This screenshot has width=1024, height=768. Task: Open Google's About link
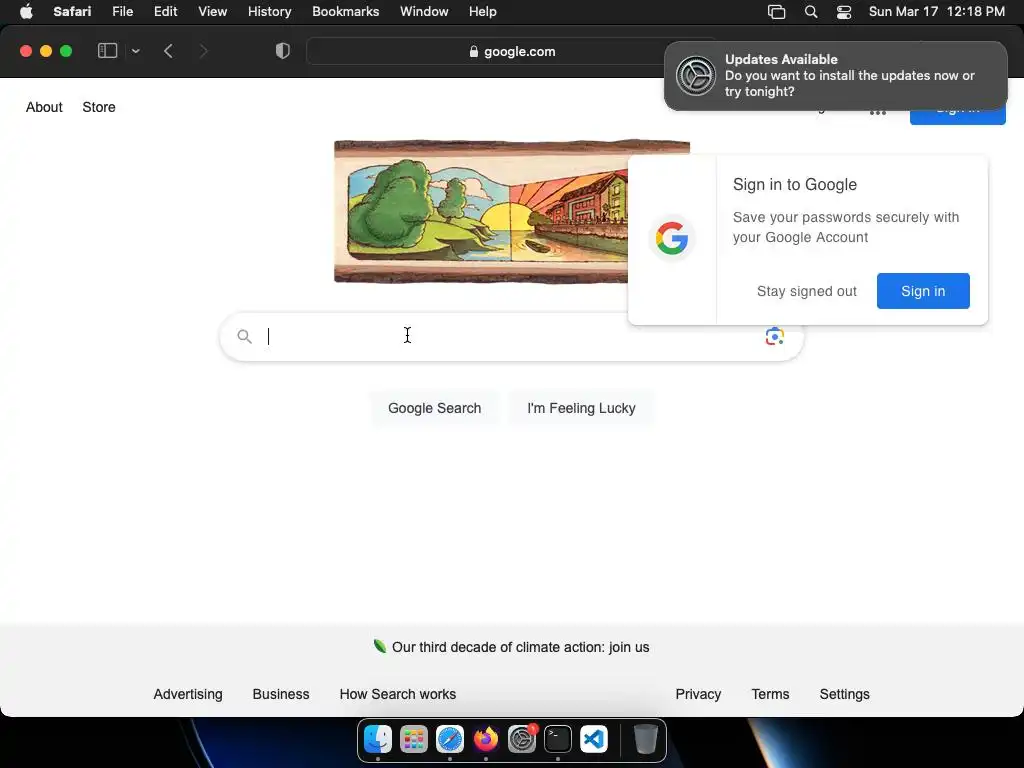point(44,107)
